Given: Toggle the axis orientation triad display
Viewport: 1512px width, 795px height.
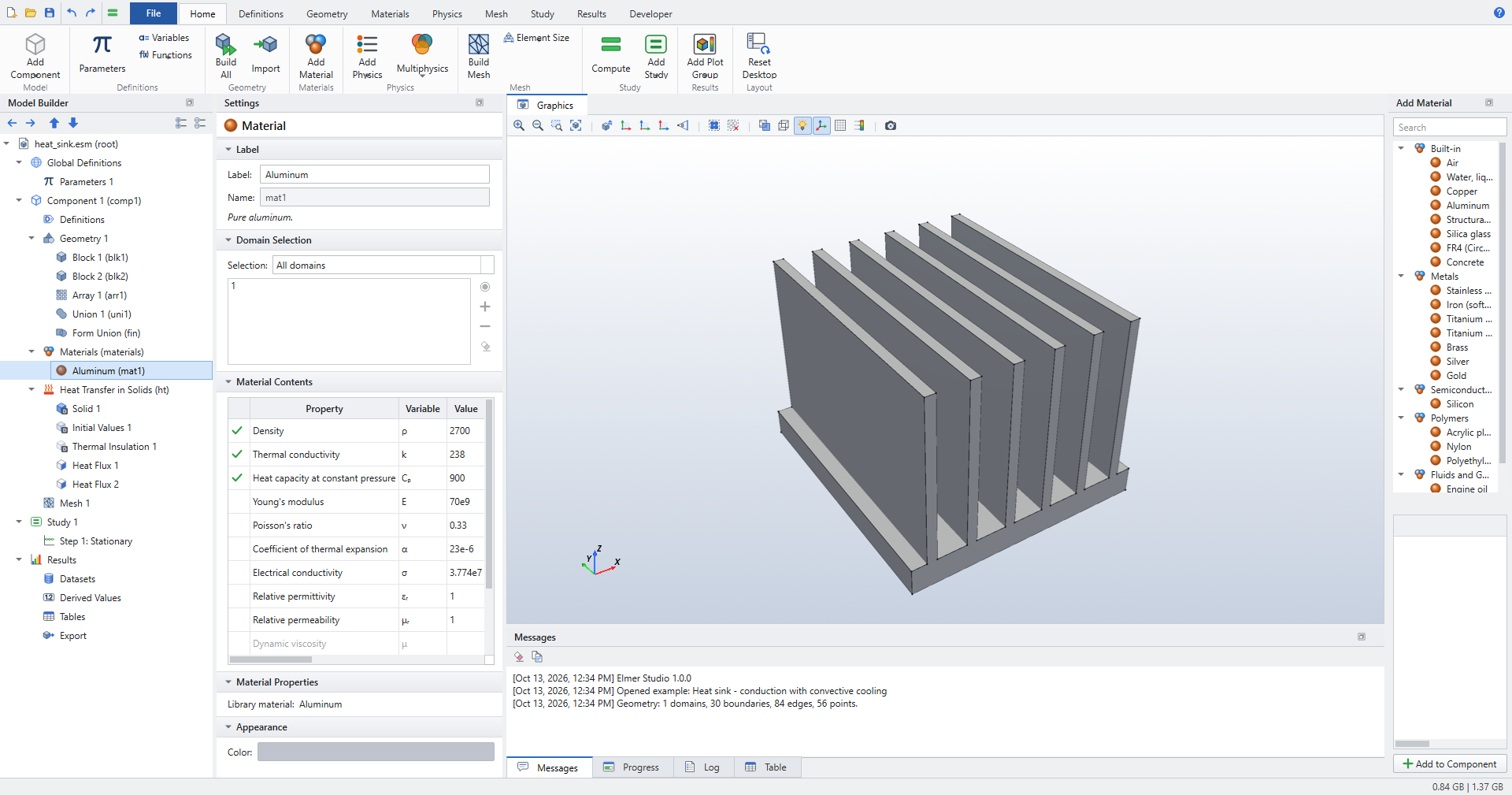Looking at the screenshot, I should (821, 125).
